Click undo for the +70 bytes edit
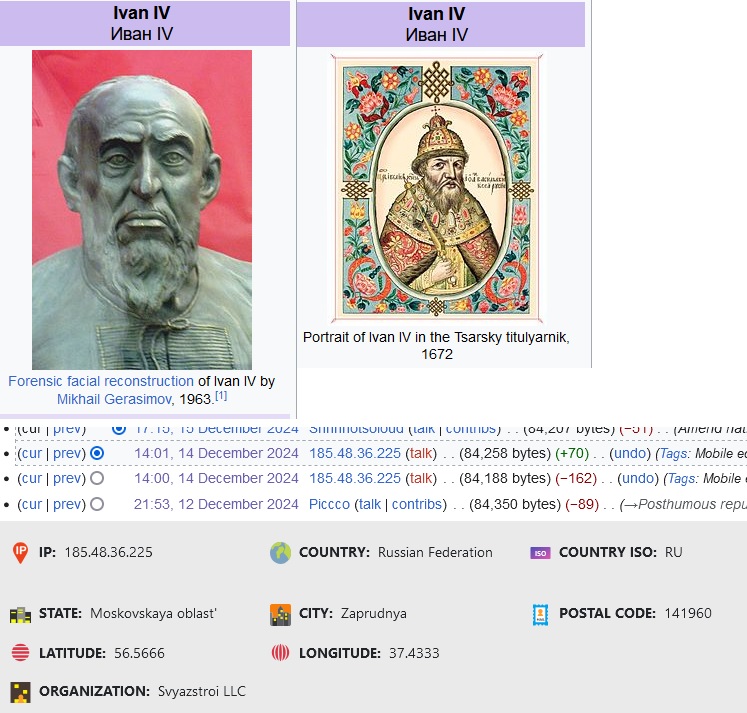 (630, 453)
